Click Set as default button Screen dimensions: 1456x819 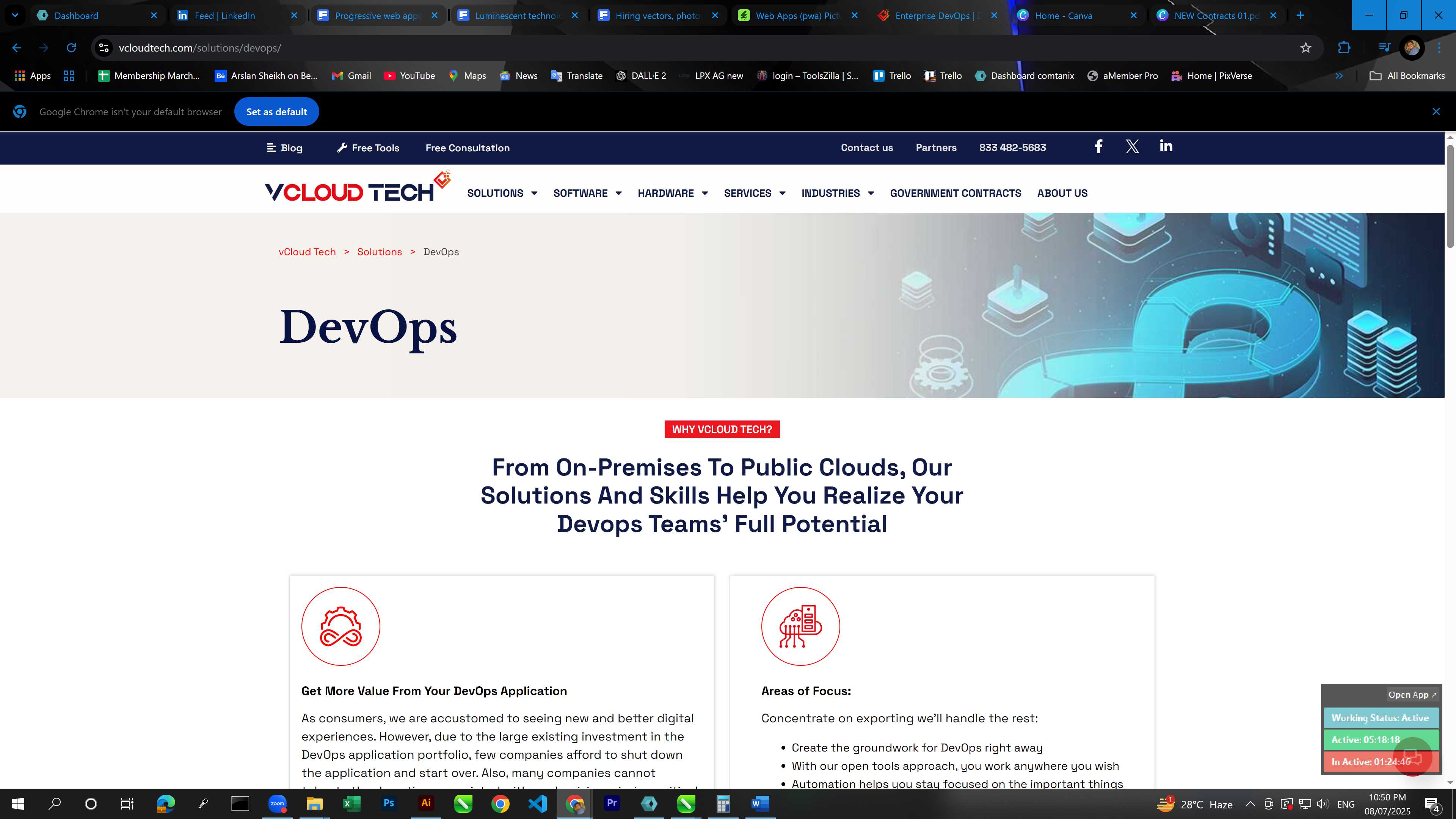(276, 112)
